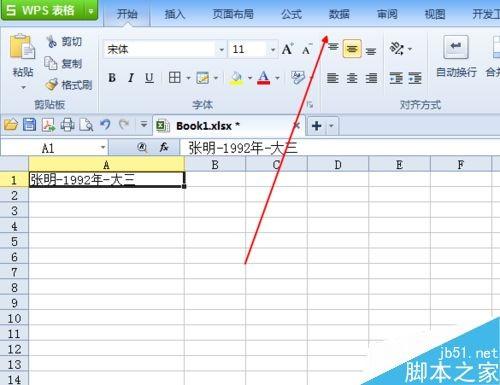Cut selection with the scissors icon
Image resolution: width=500 pixels, height=385 pixels.
(x=51, y=41)
